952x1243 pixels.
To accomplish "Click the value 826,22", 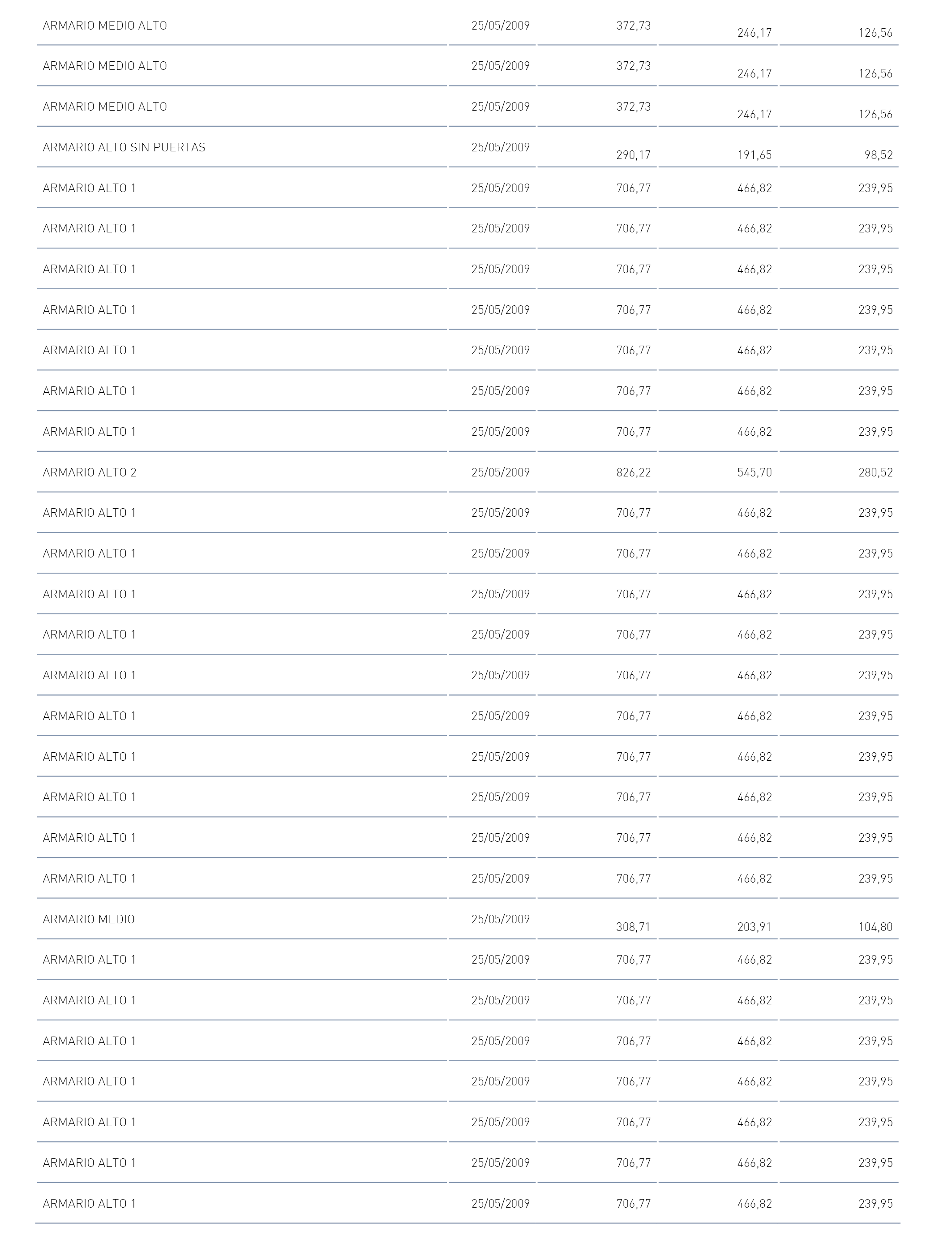I will 634,472.
